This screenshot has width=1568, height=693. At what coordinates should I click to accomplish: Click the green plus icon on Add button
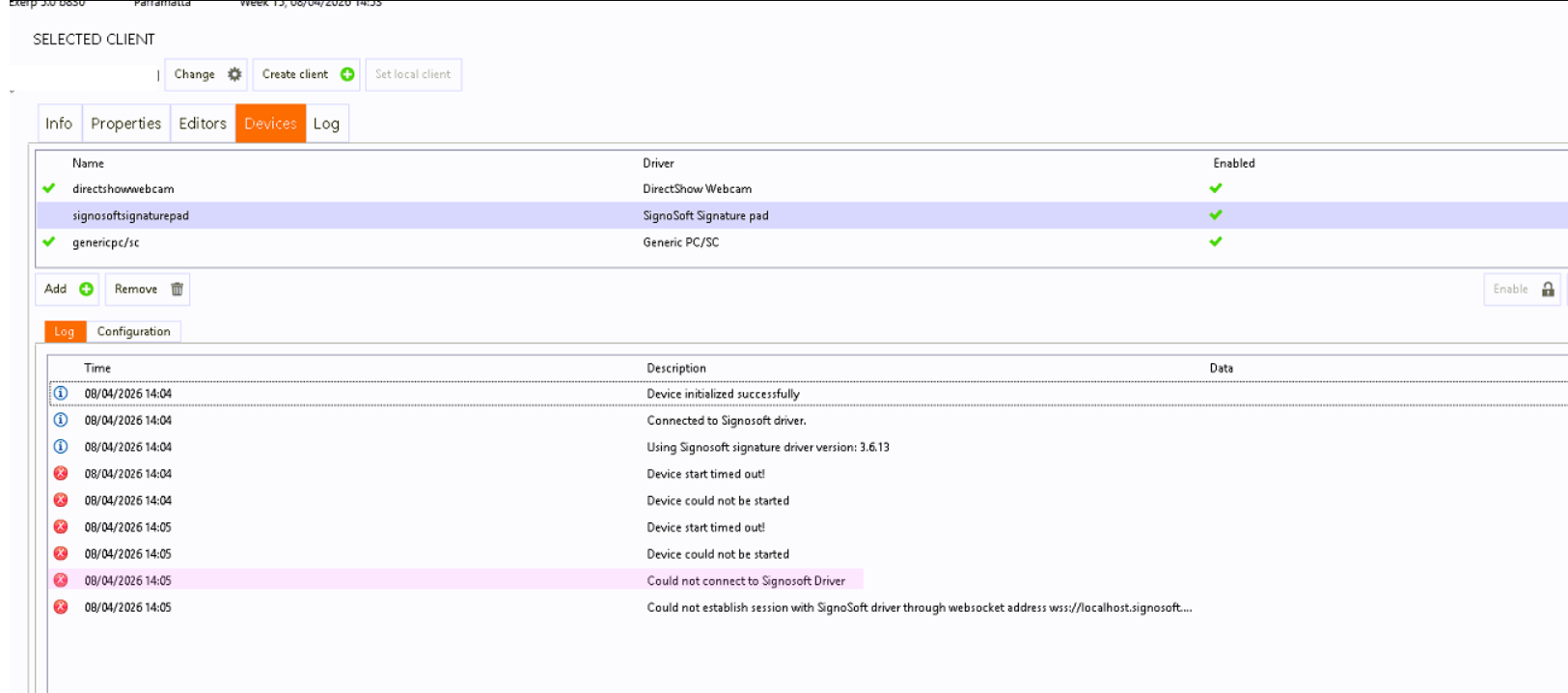pos(86,289)
